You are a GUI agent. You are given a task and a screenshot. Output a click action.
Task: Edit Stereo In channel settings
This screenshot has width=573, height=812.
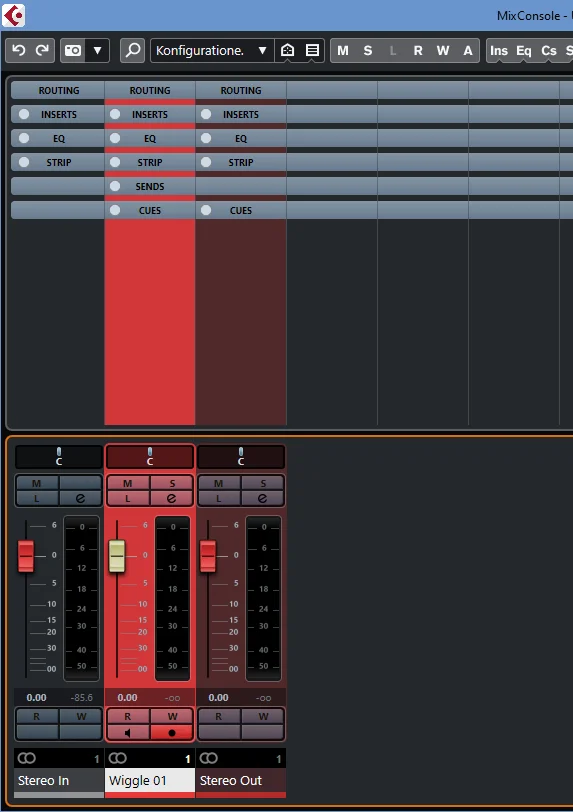click(80, 498)
